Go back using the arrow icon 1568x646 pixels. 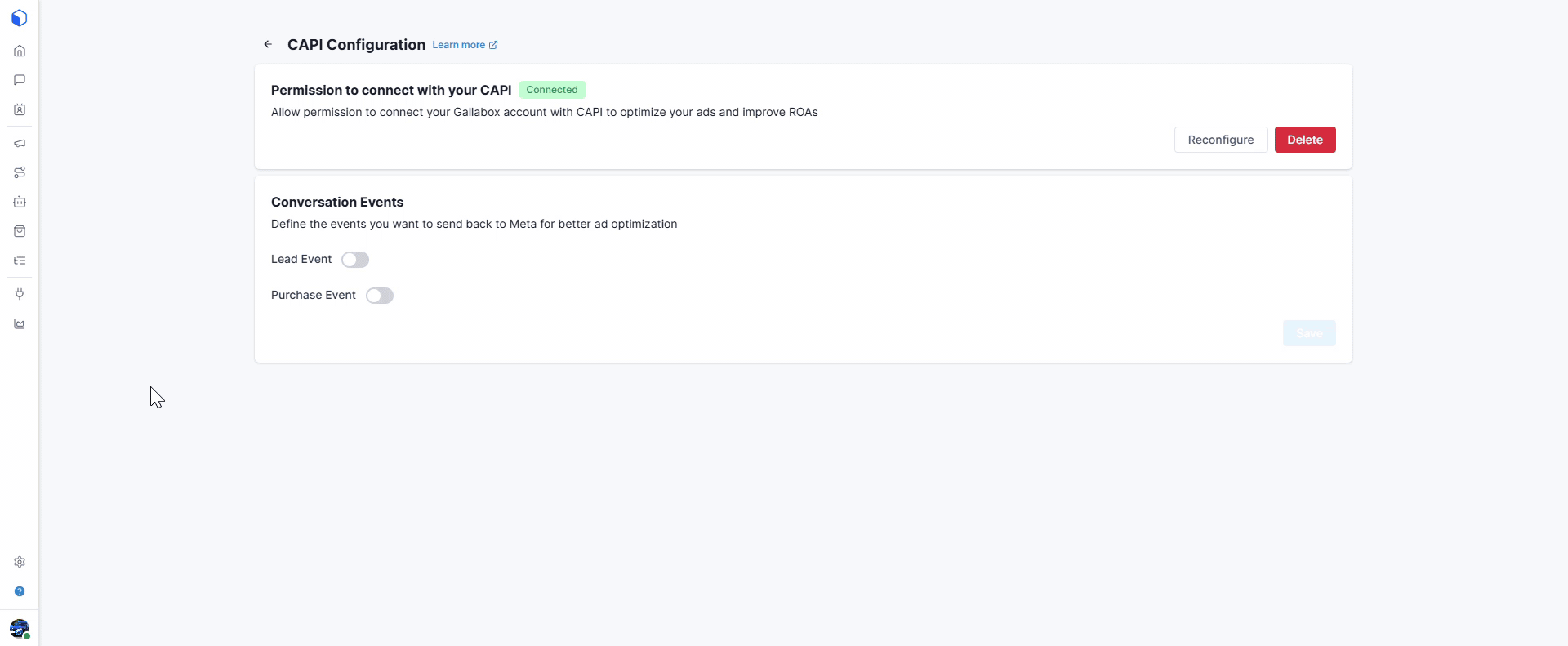coord(268,44)
